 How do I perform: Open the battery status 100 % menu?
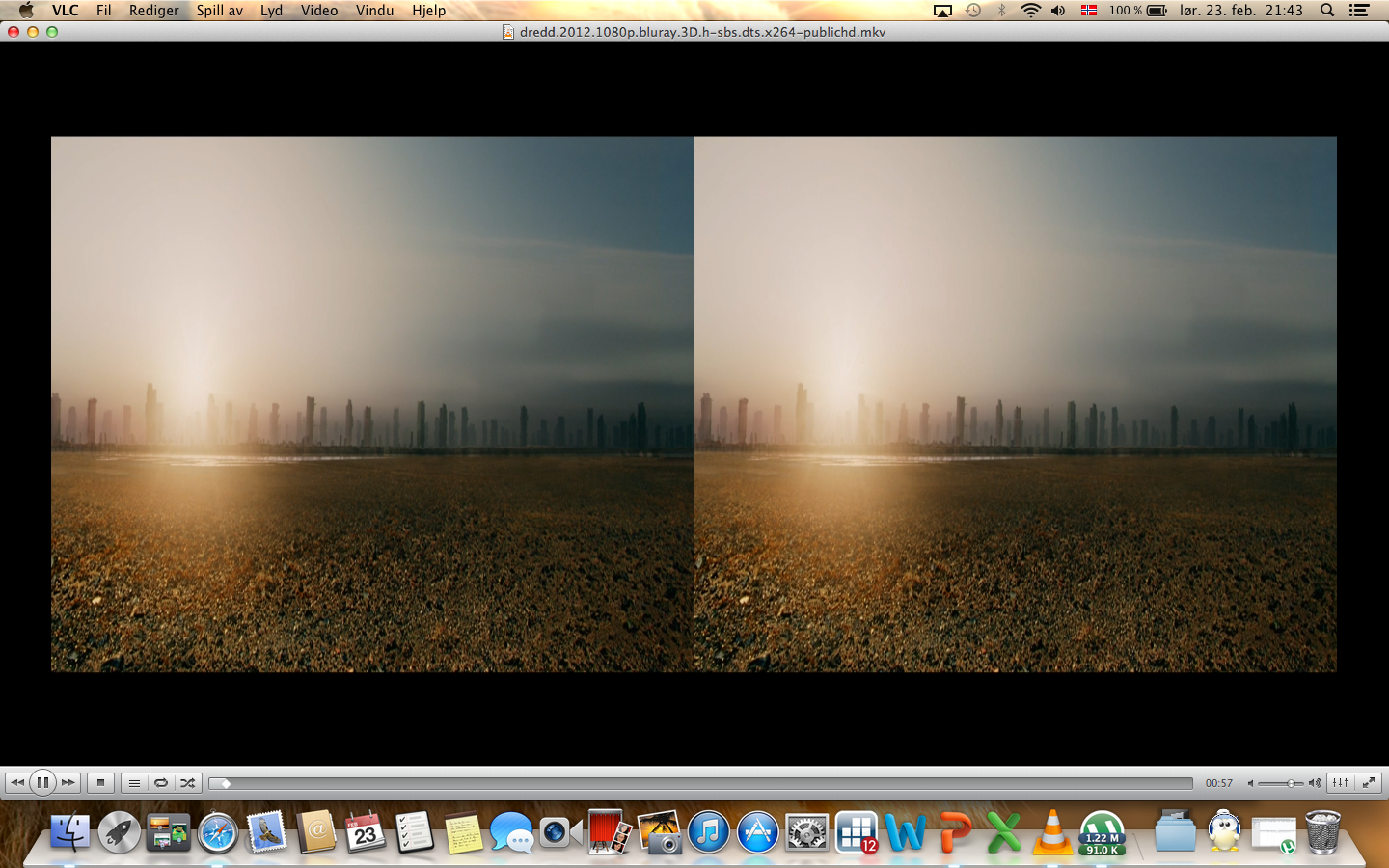pyautogui.click(x=1137, y=11)
